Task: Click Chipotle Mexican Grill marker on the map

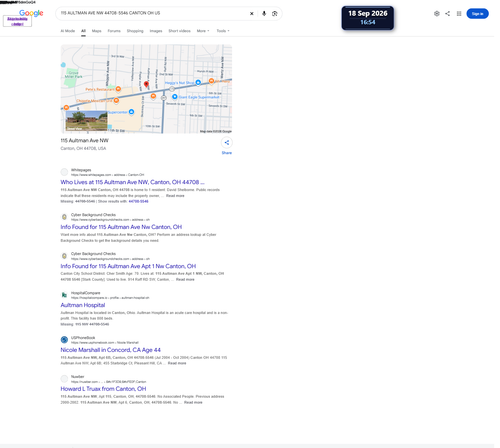Action: click(x=116, y=100)
